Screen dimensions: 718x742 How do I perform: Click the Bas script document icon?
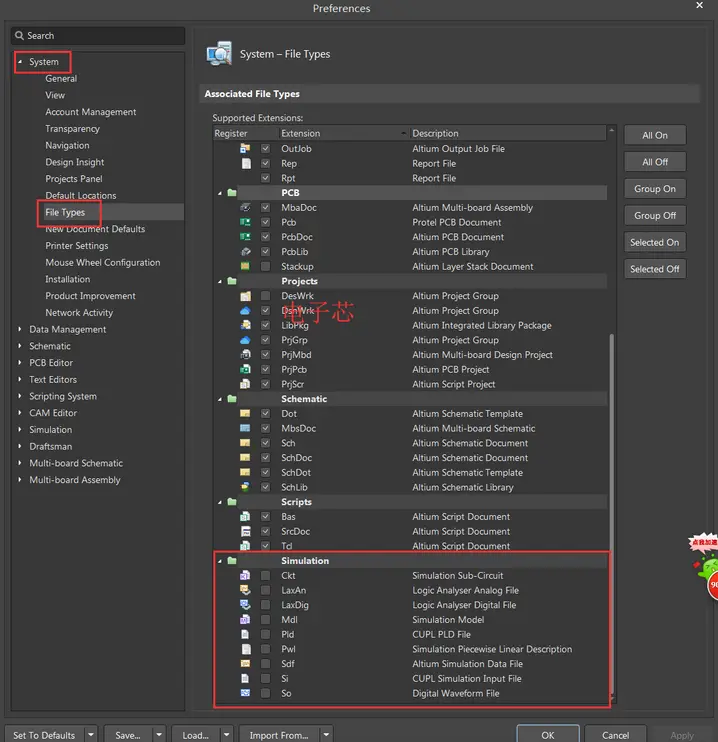click(x=245, y=516)
